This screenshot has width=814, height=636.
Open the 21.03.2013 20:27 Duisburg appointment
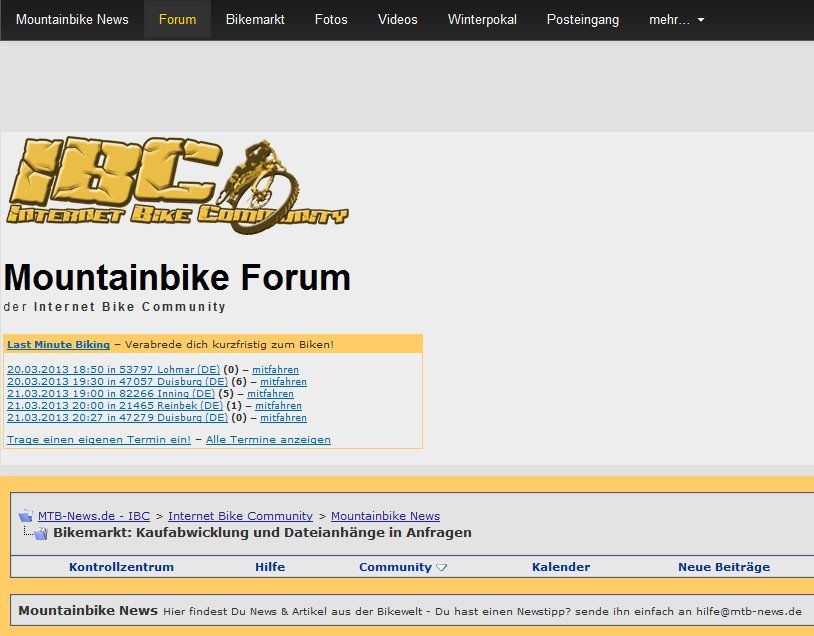pos(117,417)
